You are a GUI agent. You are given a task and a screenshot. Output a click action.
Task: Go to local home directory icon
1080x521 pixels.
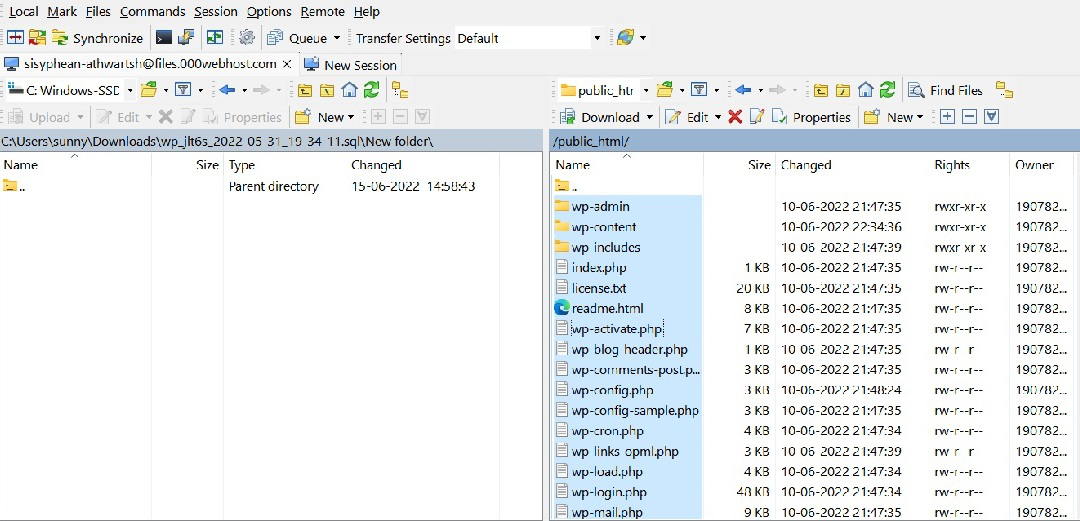[349, 90]
